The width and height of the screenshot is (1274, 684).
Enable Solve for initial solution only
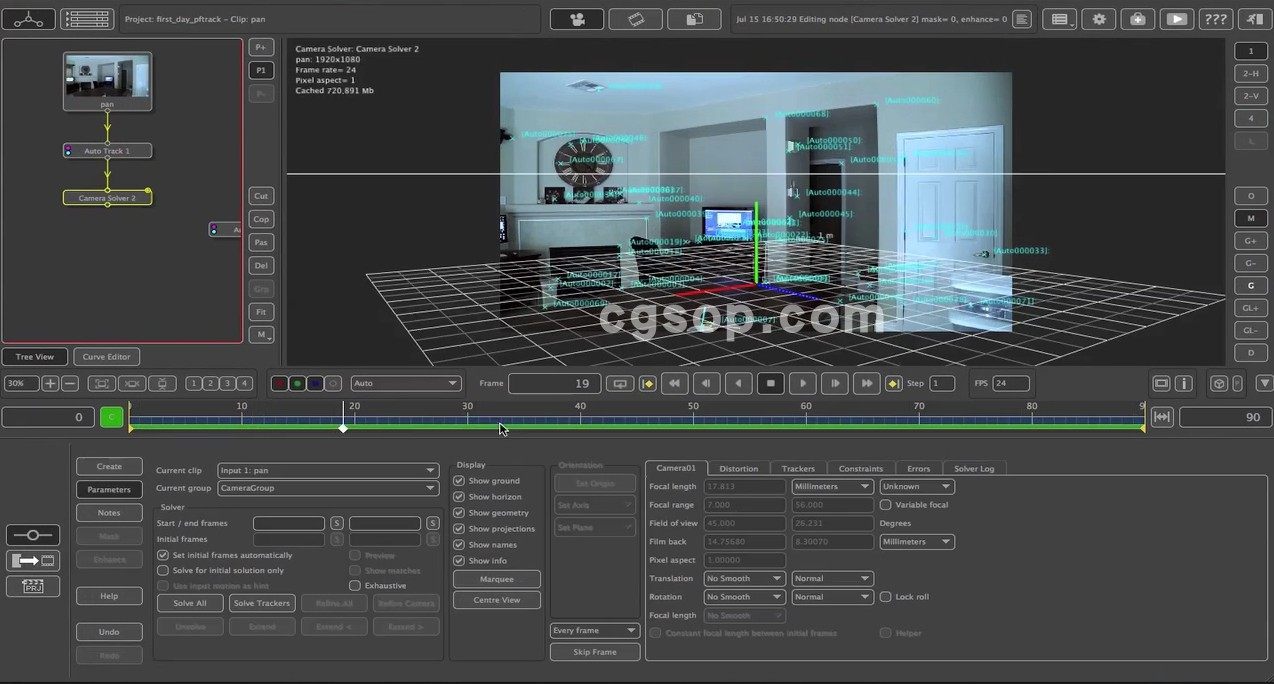[163, 570]
